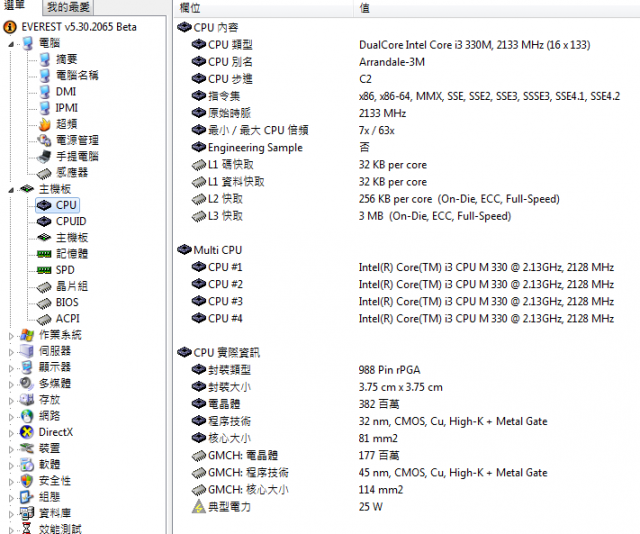Open the 記憶體 memory icon
This screenshot has width=640, height=534.
point(44,254)
